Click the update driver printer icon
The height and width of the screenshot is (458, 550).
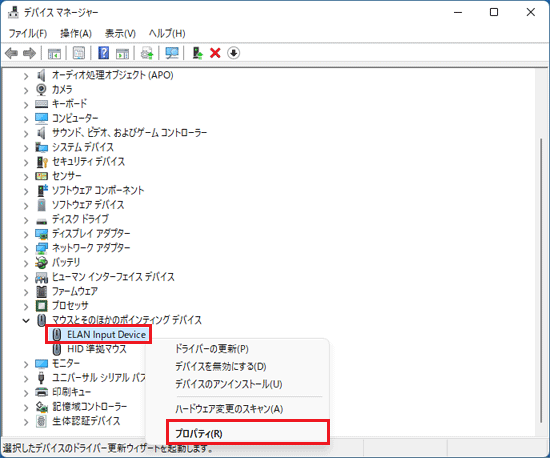click(x=147, y=53)
